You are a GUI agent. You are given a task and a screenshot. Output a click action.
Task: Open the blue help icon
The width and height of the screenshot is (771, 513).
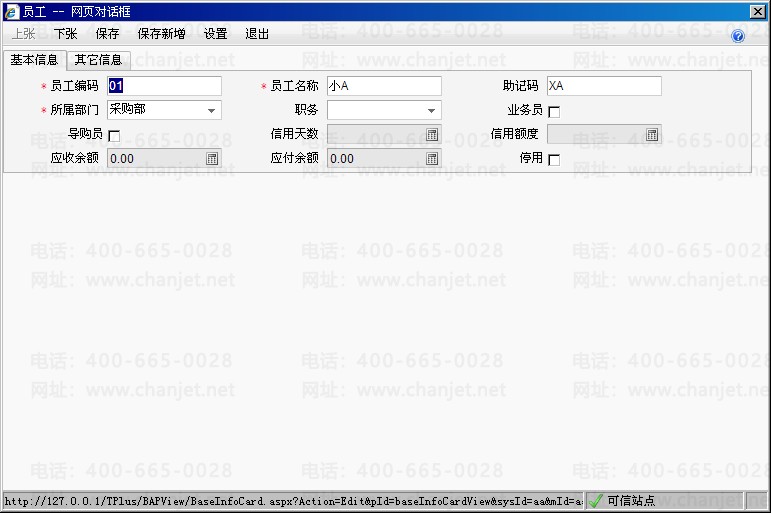(738, 35)
